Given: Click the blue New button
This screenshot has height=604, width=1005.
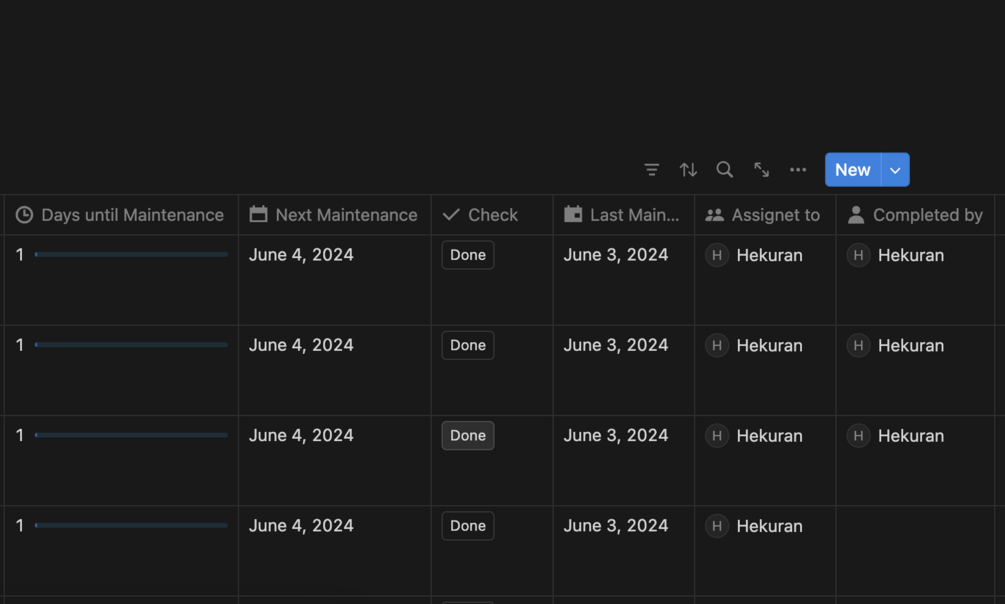Looking at the screenshot, I should pos(852,170).
